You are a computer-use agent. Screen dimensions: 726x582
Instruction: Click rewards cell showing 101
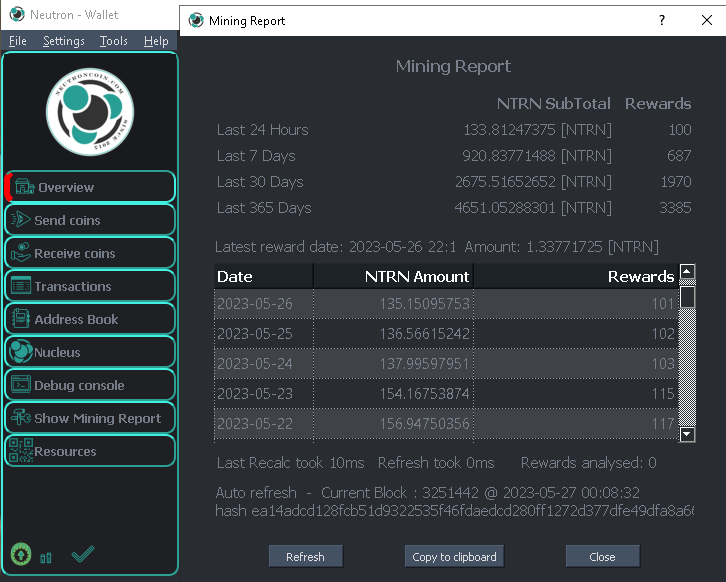(x=576, y=304)
